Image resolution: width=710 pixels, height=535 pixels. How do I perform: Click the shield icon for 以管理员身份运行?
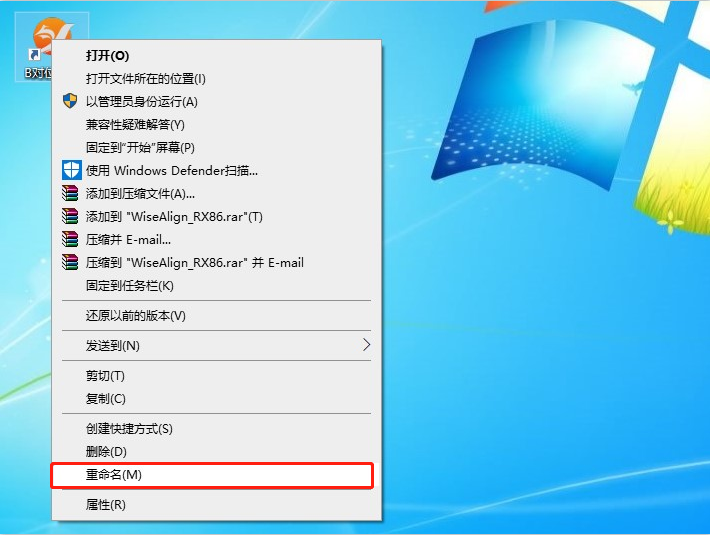coord(70,101)
